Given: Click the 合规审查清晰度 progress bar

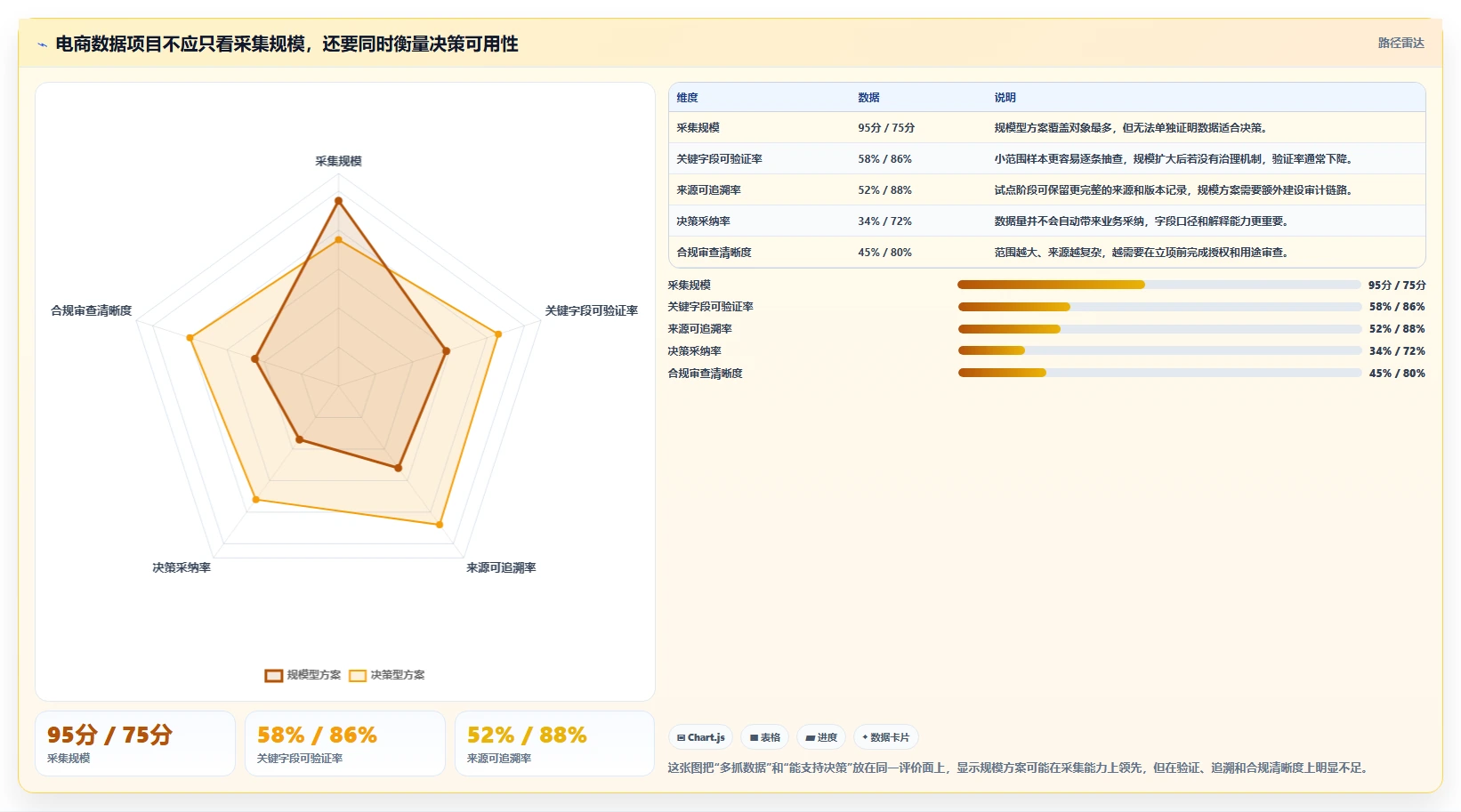Looking at the screenshot, I should pos(1159,374).
